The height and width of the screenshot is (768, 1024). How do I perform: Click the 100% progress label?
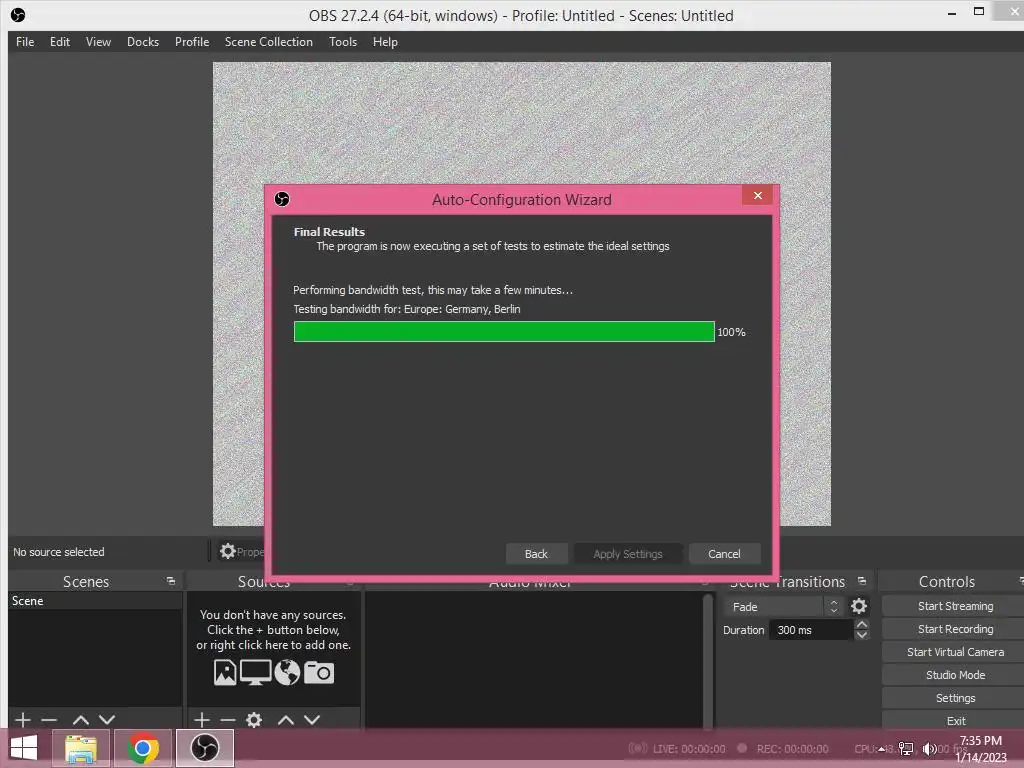[x=731, y=332]
